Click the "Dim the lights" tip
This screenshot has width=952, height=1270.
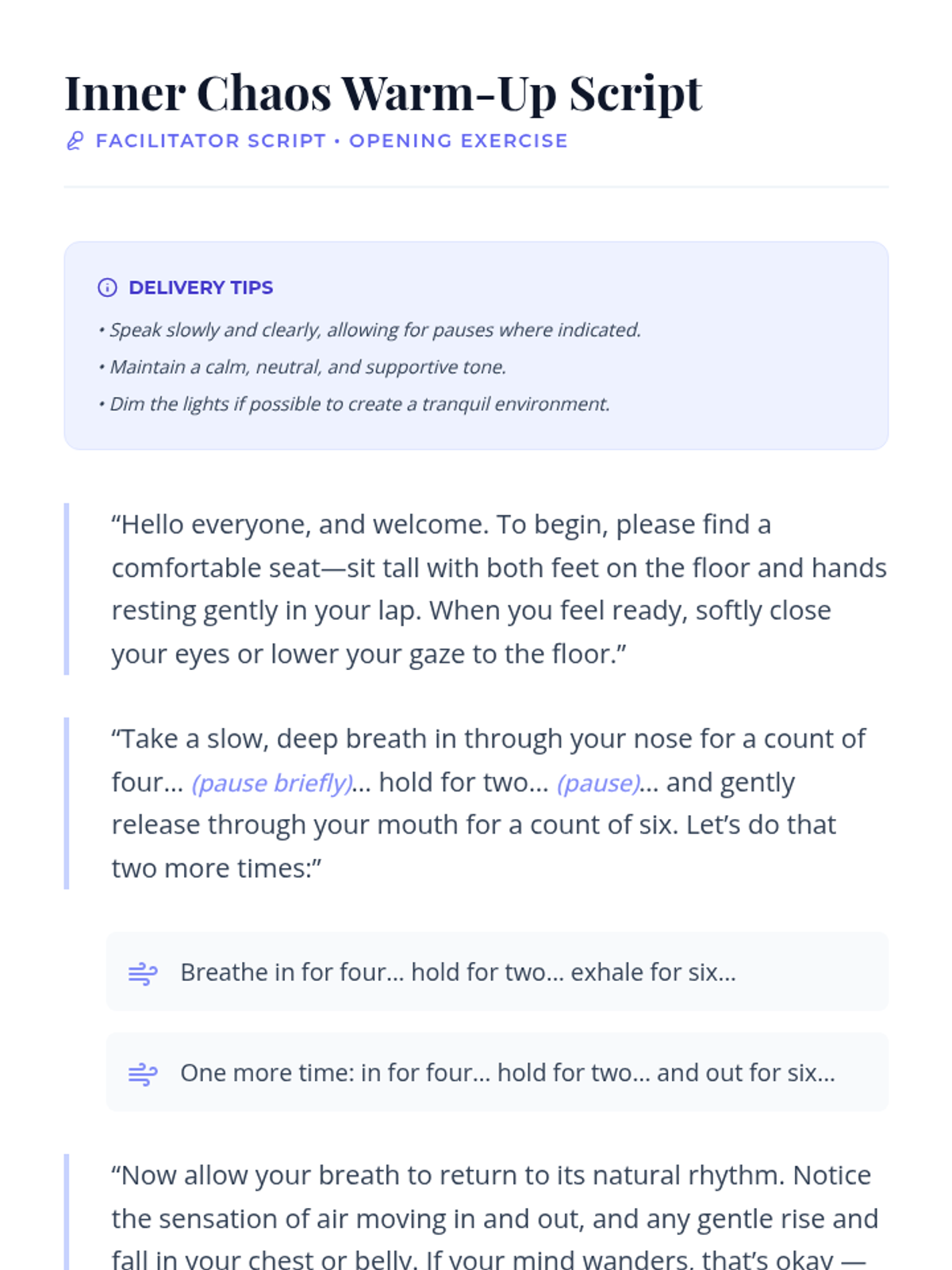point(359,404)
